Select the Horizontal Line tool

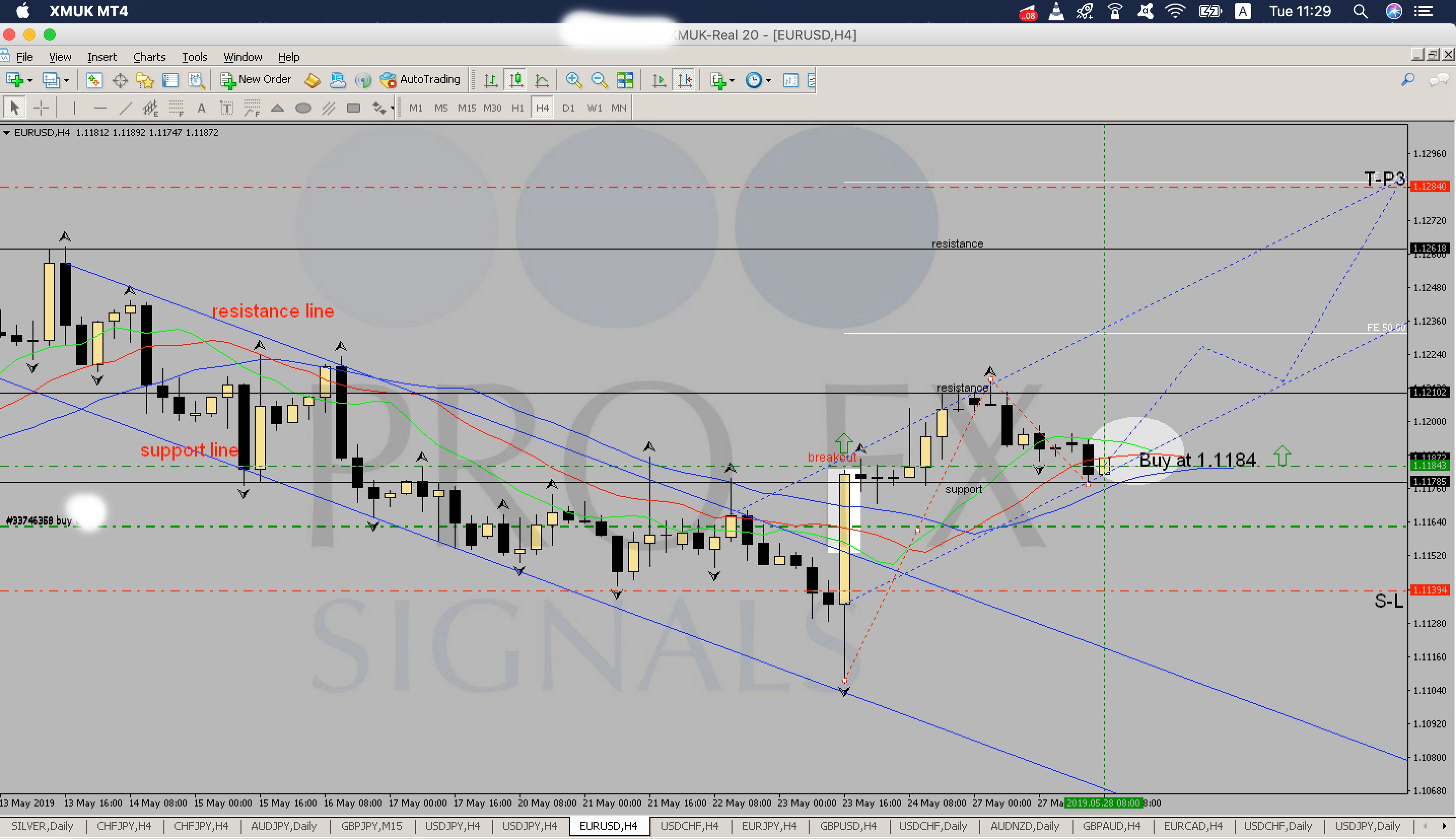(101, 107)
